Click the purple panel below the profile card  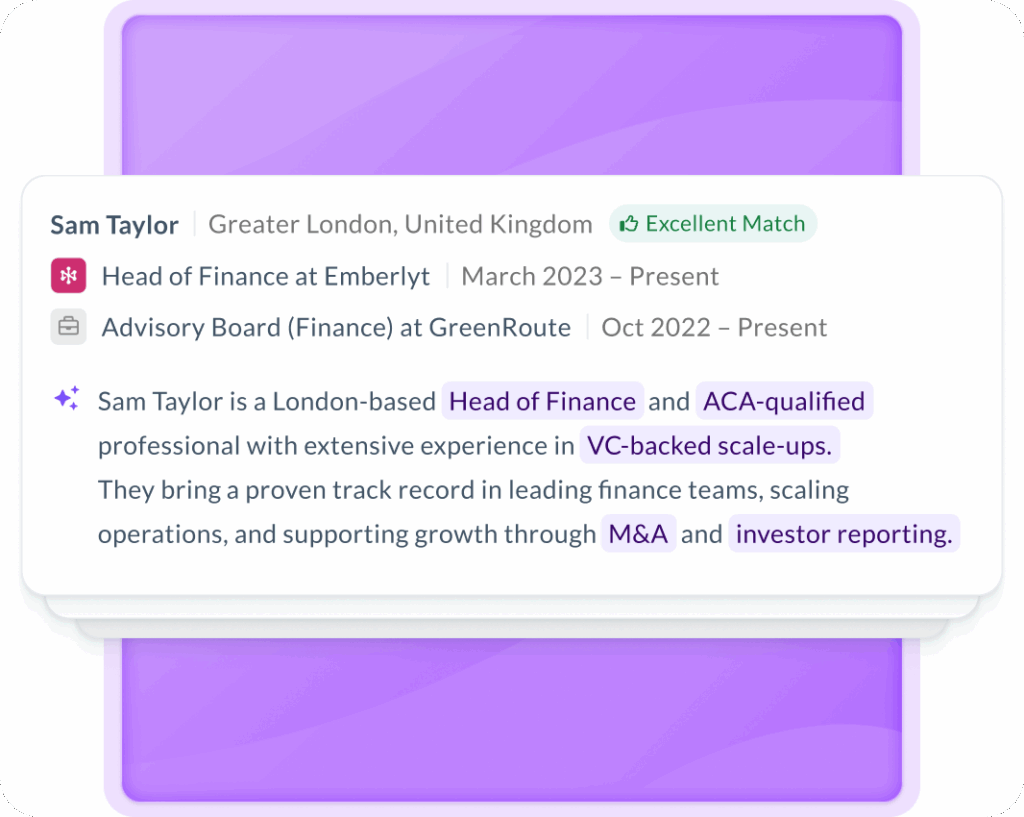coord(512,720)
